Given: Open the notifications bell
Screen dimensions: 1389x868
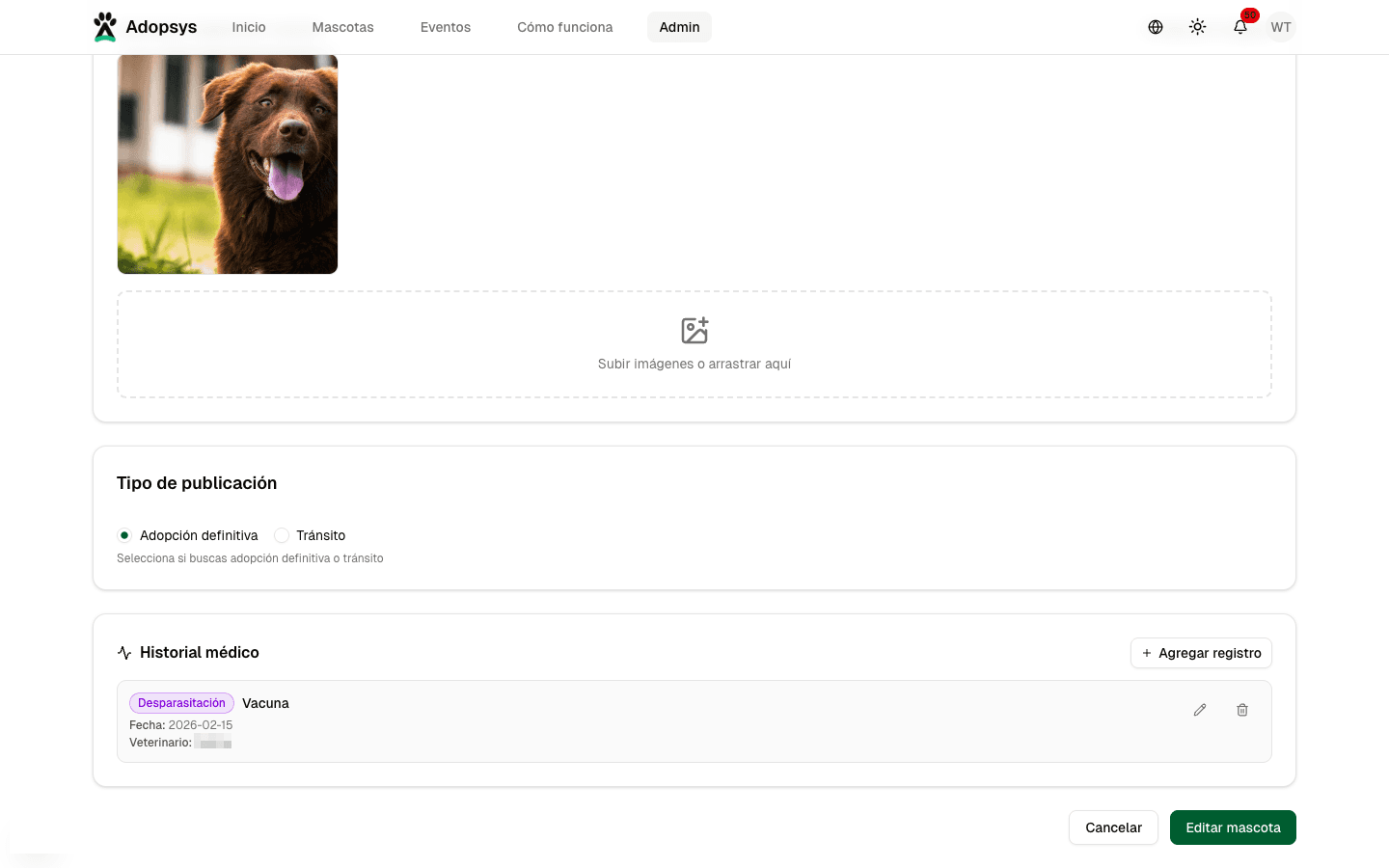Looking at the screenshot, I should tap(1240, 27).
